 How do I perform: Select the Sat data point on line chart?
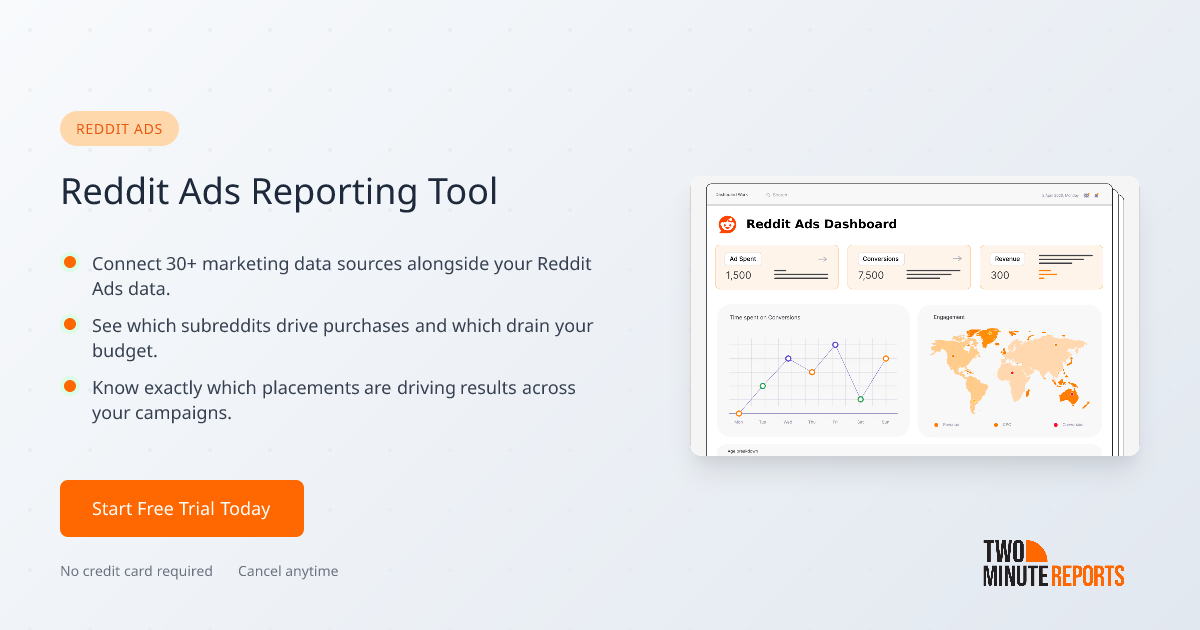(x=860, y=399)
